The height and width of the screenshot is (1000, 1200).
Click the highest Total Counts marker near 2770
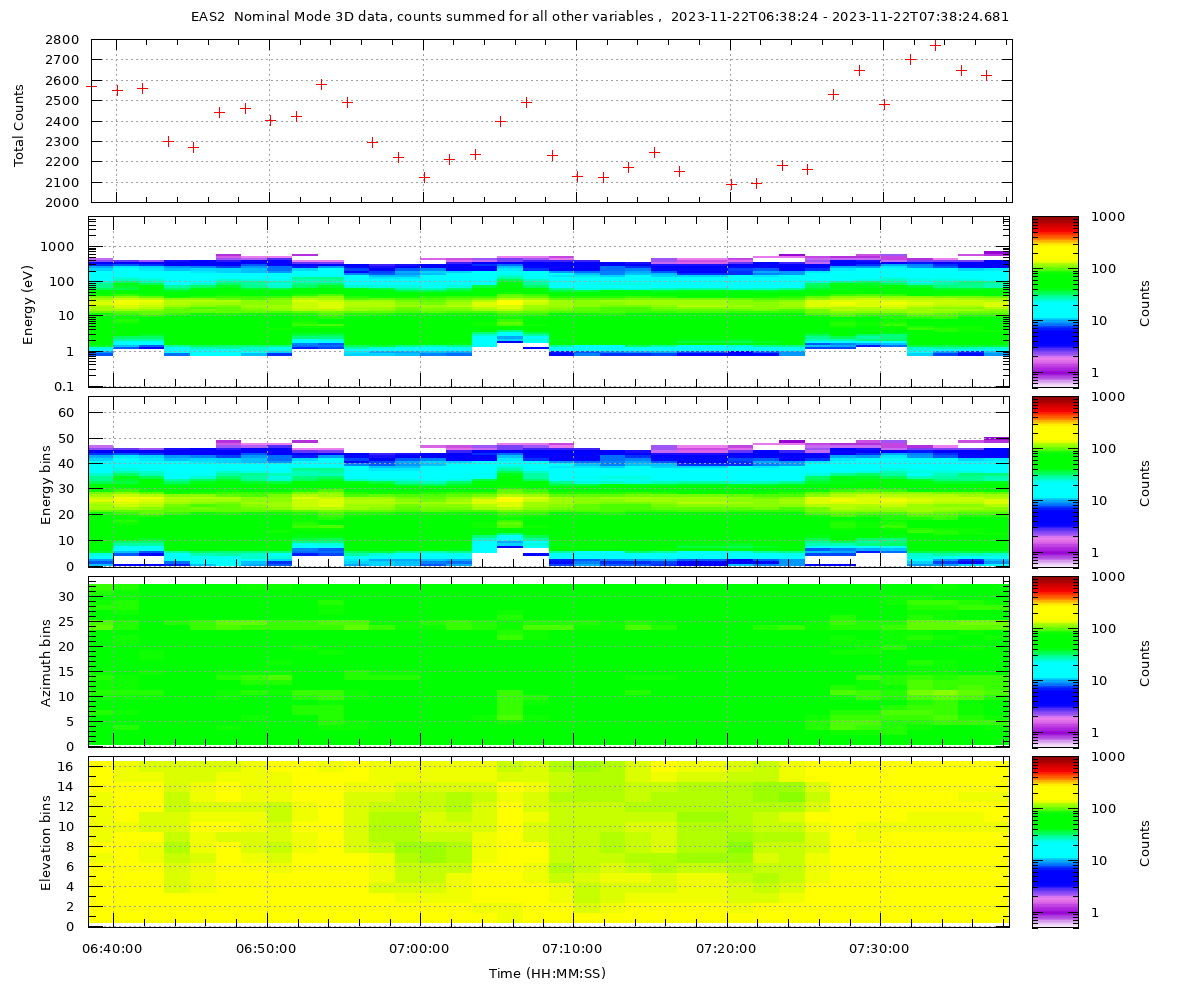[x=936, y=45]
